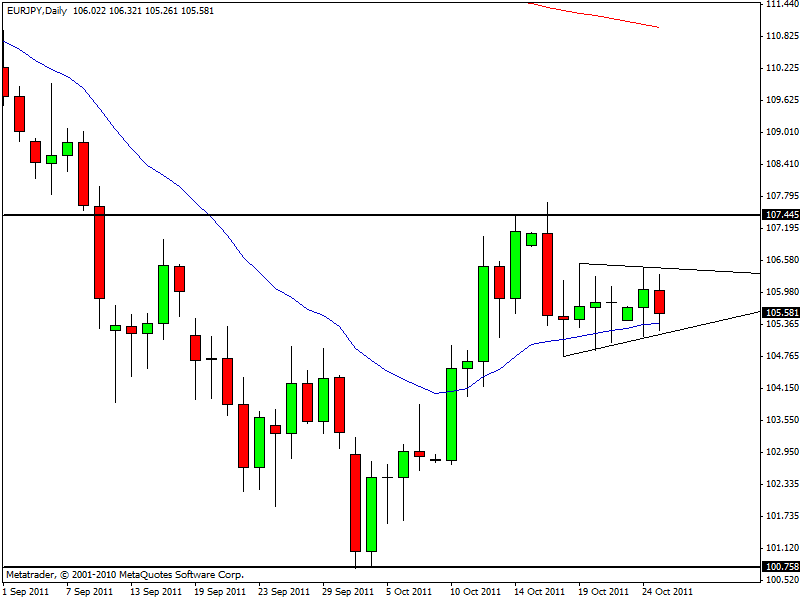The width and height of the screenshot is (800, 600).
Task: Click the 1 Sep 2011 date label
Action: (26, 591)
